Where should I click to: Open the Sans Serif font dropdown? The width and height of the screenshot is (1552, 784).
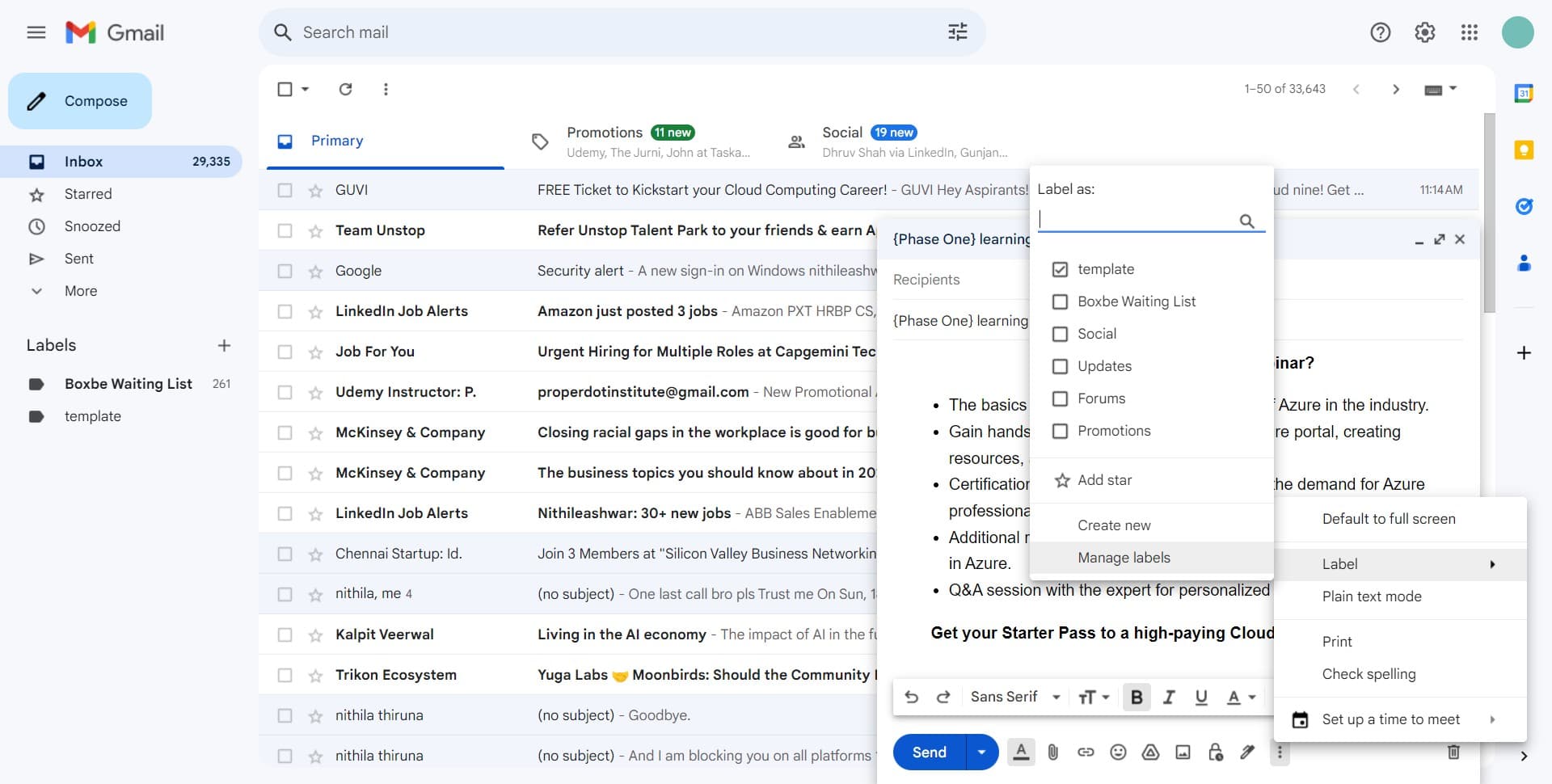pyautogui.click(x=1014, y=696)
